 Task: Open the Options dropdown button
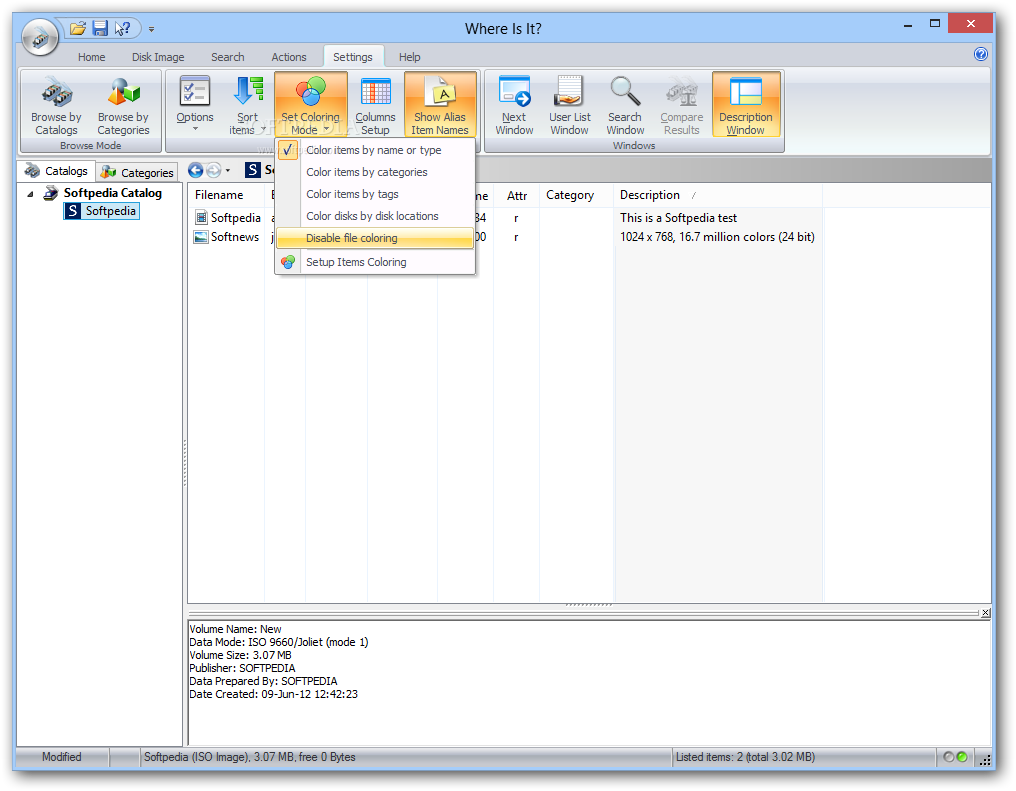(194, 106)
